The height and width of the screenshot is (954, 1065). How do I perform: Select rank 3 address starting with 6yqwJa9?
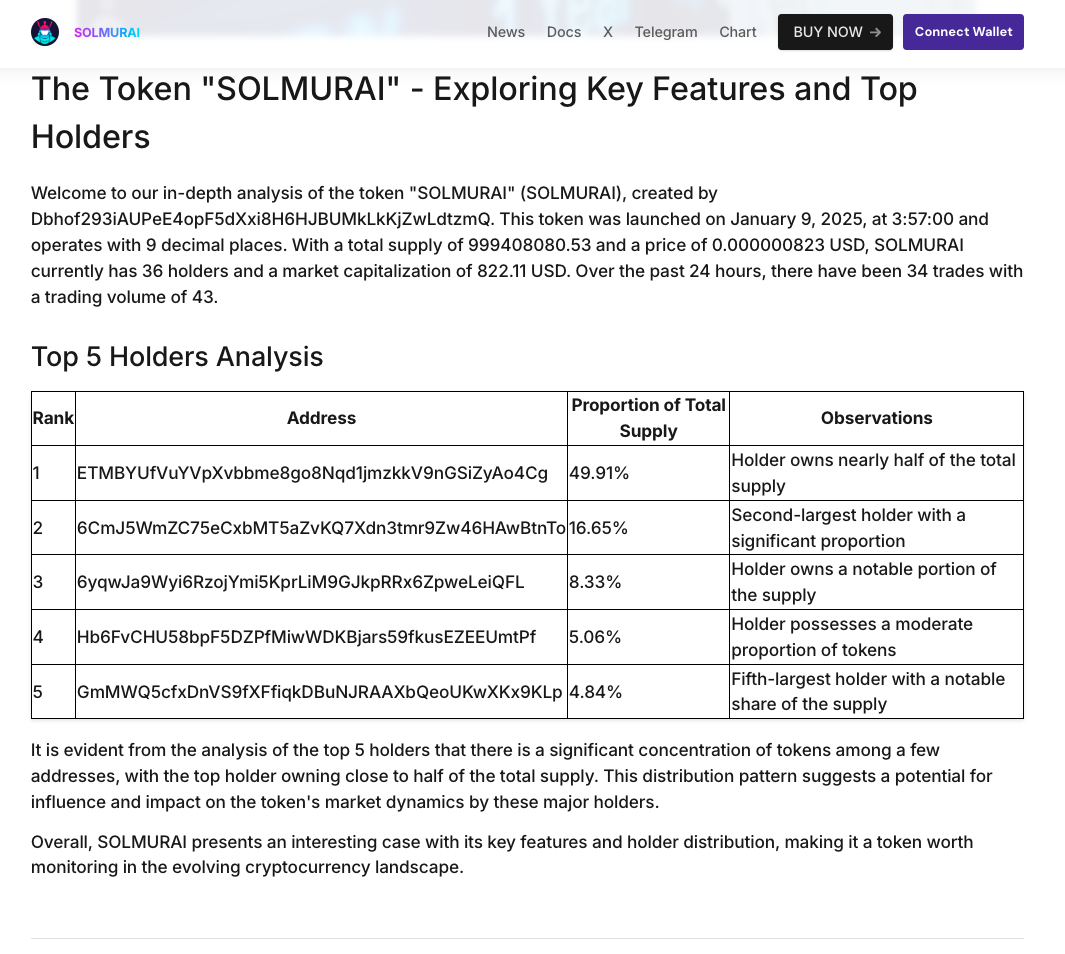pos(300,582)
